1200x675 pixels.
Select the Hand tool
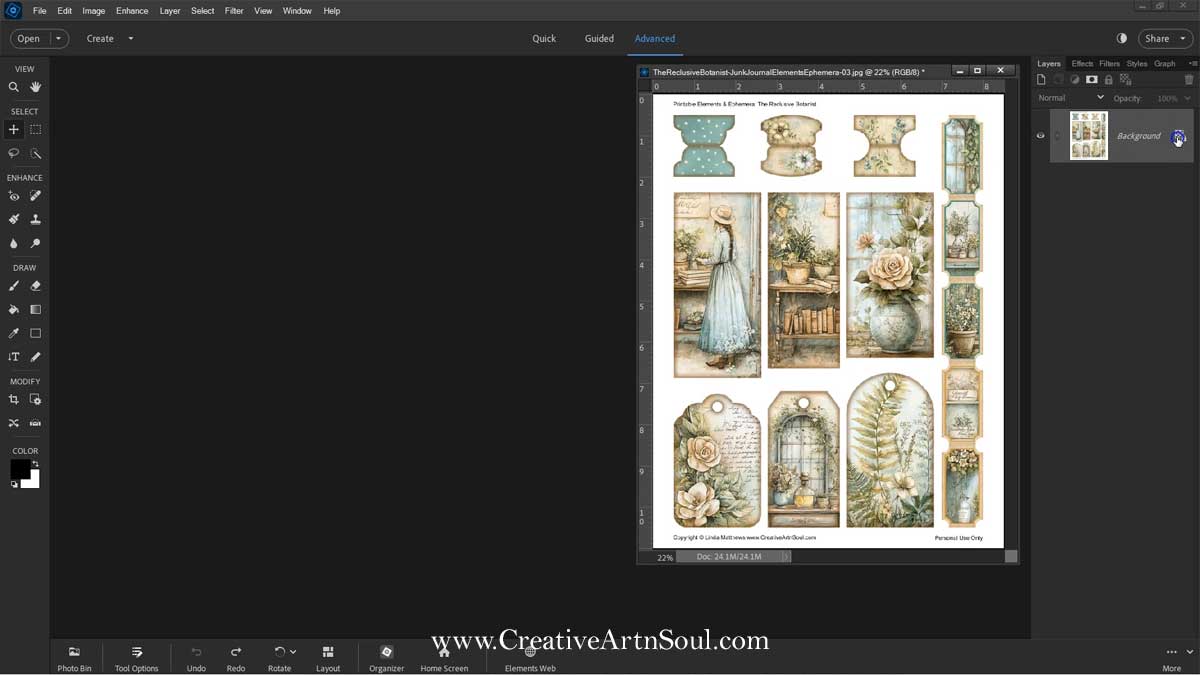coord(36,87)
